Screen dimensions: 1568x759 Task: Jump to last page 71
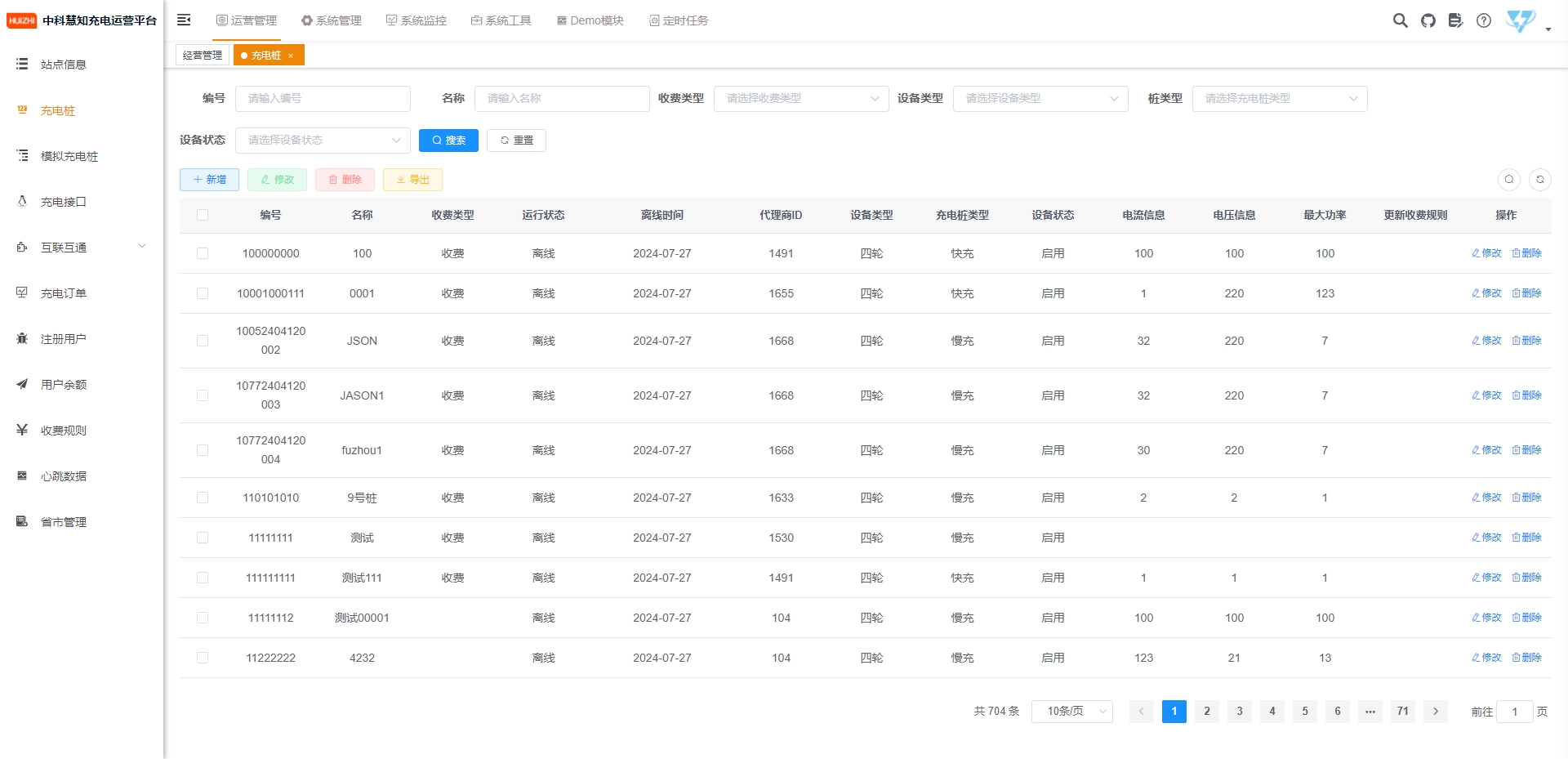(x=1403, y=712)
